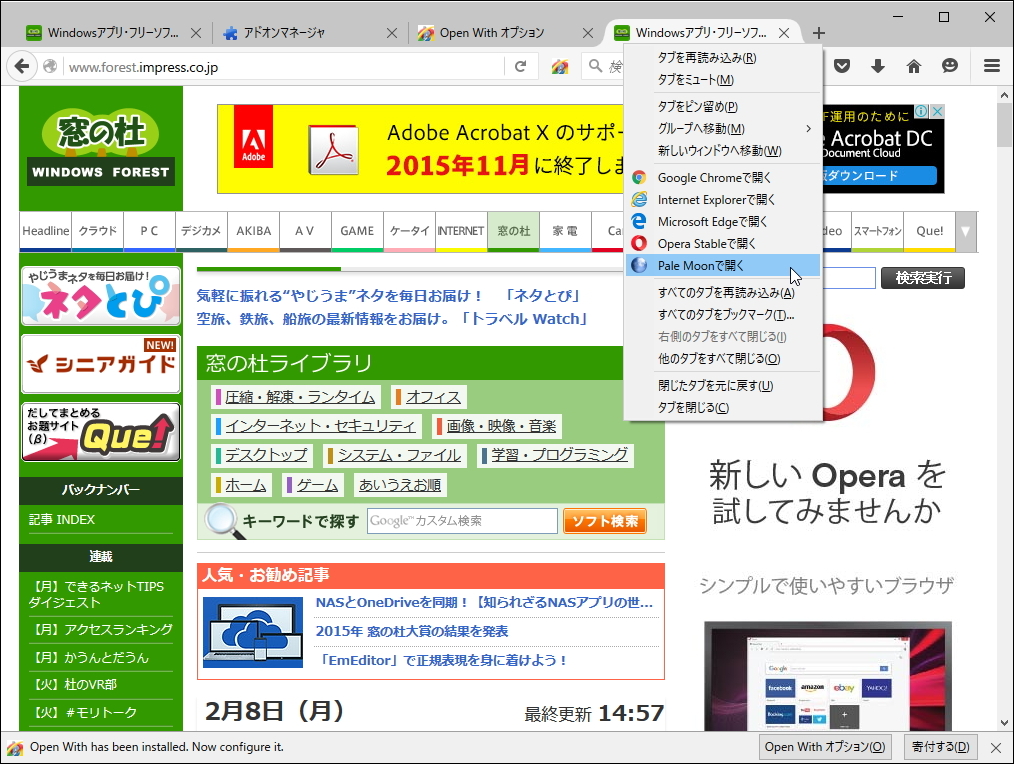Save page with the Pocket icon
This screenshot has width=1014, height=764.
[843, 65]
